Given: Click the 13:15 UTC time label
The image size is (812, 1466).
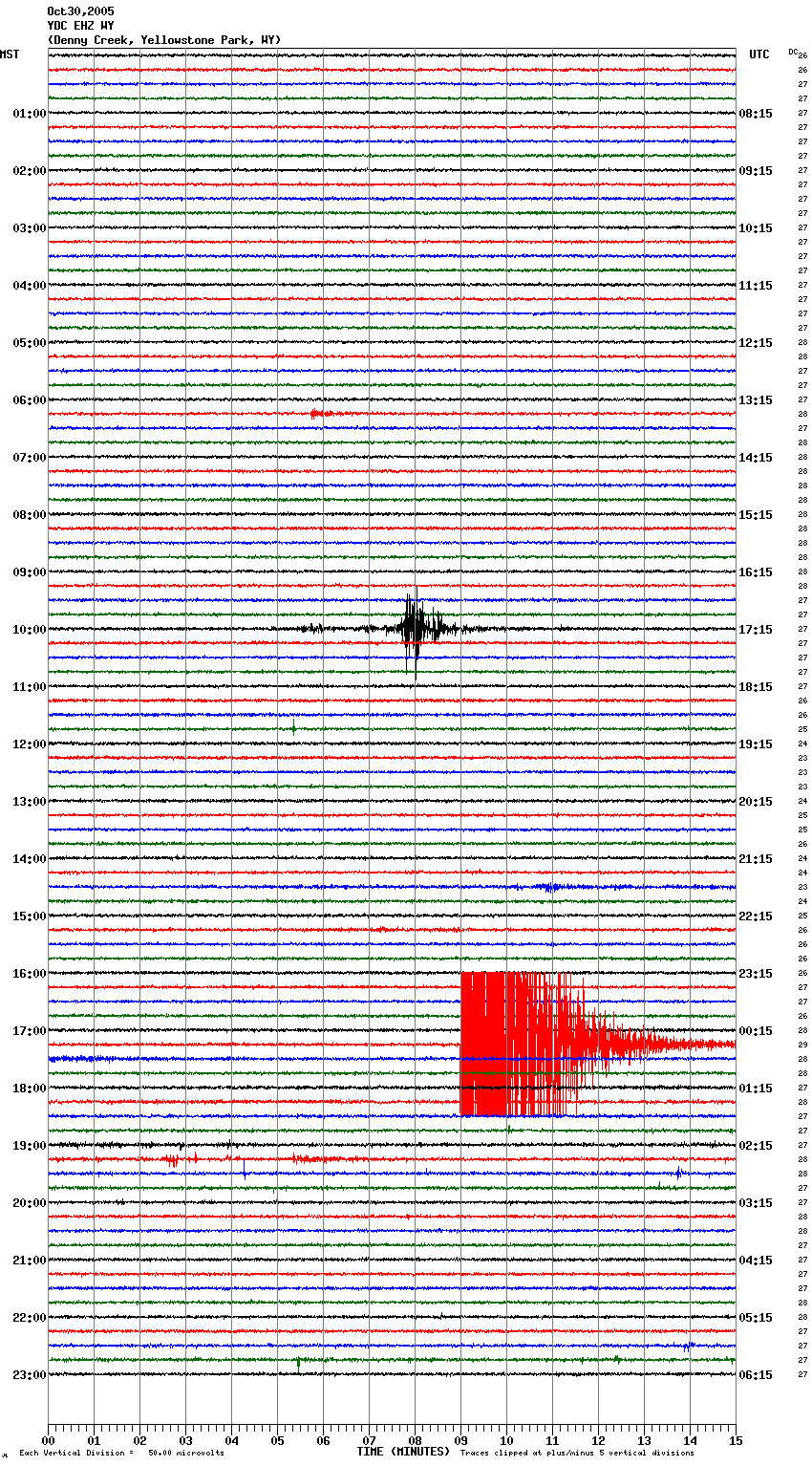Looking at the screenshot, I should point(756,400).
